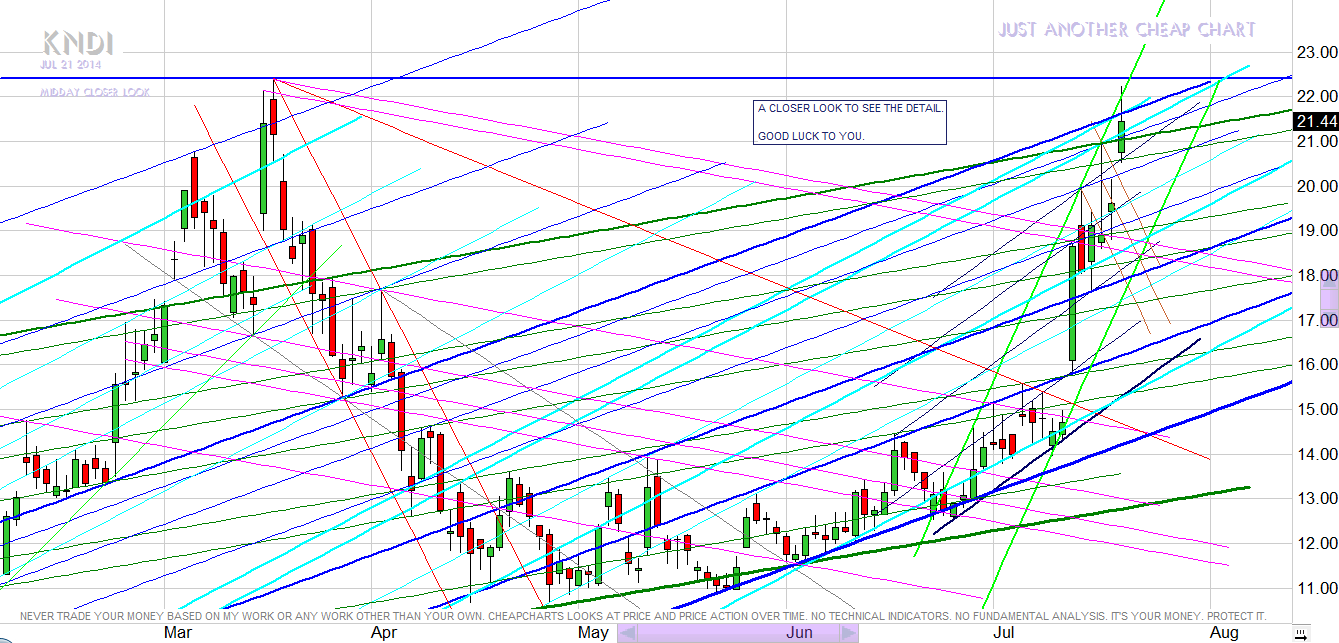
Task: Click the scroll-to-latest arrow icon in the bottom-right corner
Action: 1300,634
